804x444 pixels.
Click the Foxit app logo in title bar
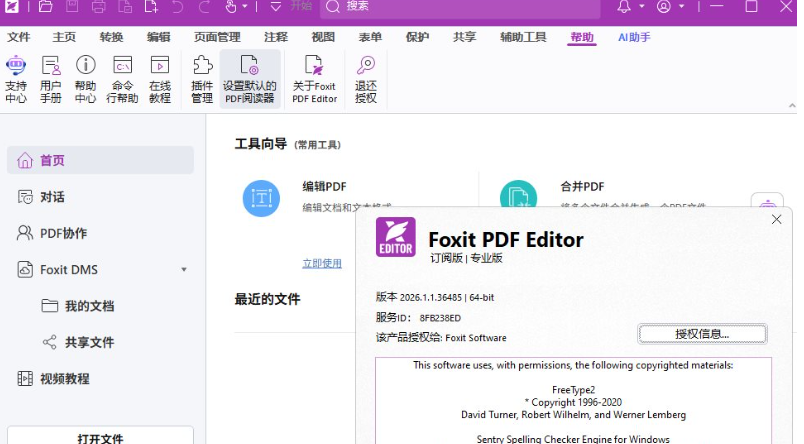pos(11,6)
